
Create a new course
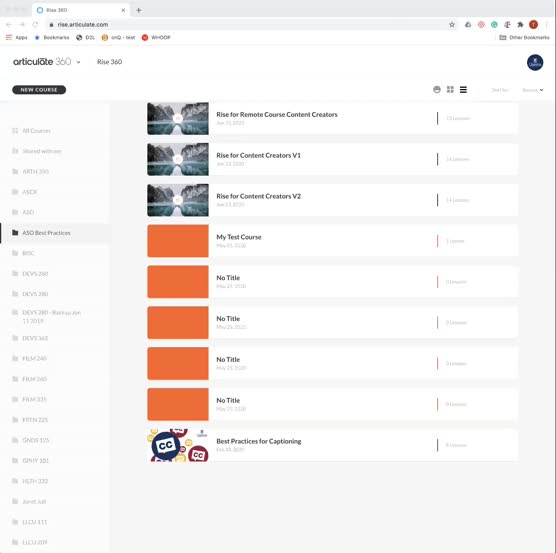39,90
